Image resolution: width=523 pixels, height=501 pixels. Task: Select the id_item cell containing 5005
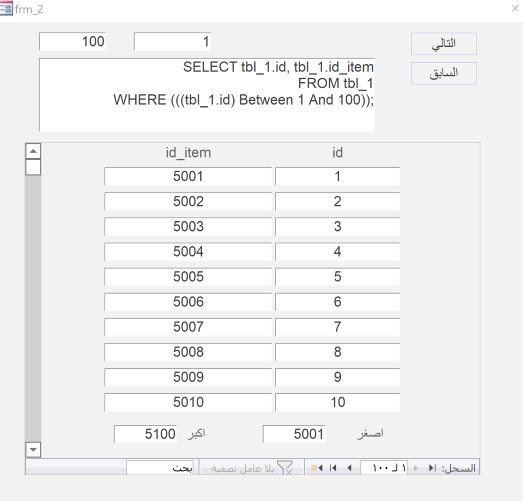(x=188, y=277)
